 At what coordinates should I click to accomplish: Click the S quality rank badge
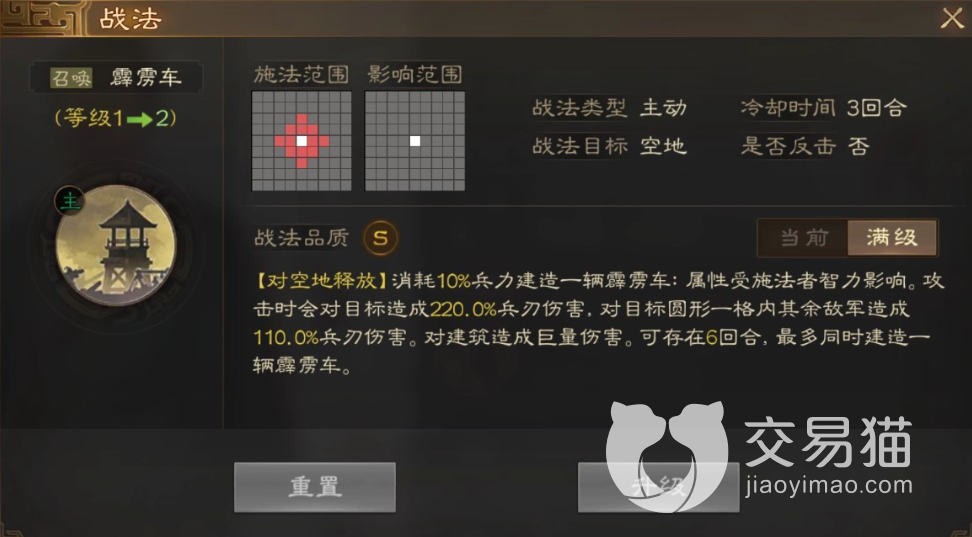tap(381, 237)
